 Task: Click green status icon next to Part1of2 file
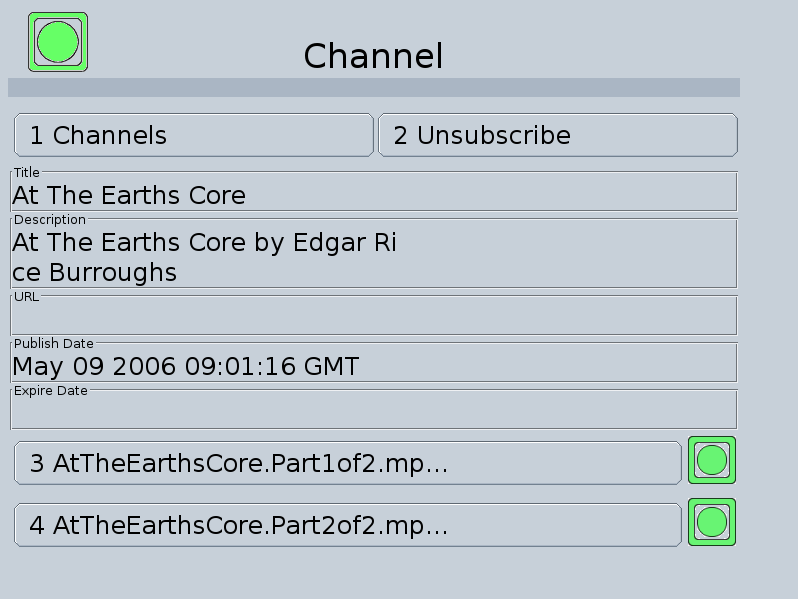point(711,460)
